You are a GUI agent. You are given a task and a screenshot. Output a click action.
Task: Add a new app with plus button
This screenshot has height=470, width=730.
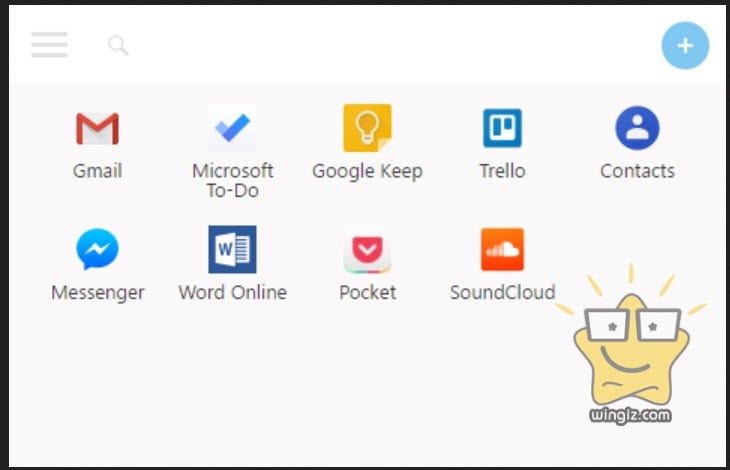(685, 46)
